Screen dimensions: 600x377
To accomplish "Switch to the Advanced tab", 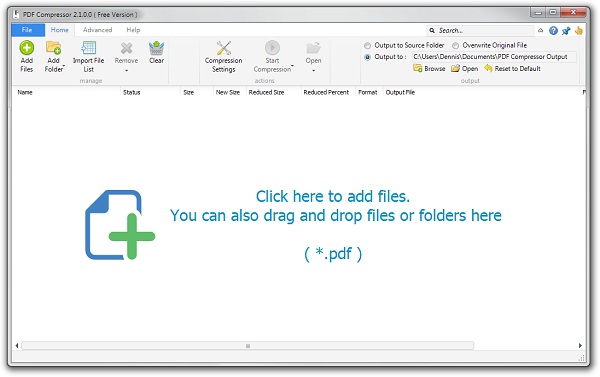I will [97, 30].
